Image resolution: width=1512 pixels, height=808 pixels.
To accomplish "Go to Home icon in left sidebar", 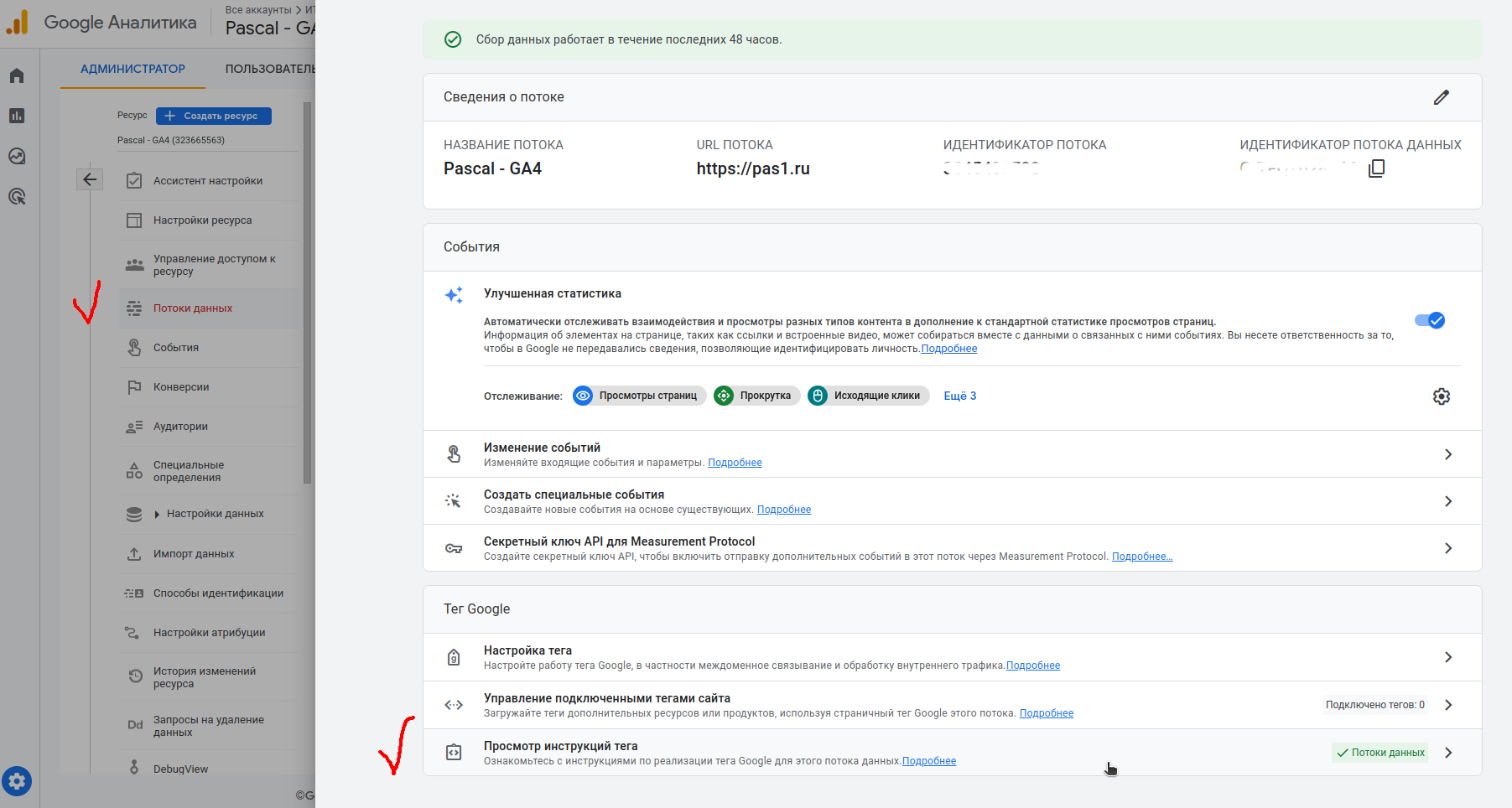I will pos(17,76).
